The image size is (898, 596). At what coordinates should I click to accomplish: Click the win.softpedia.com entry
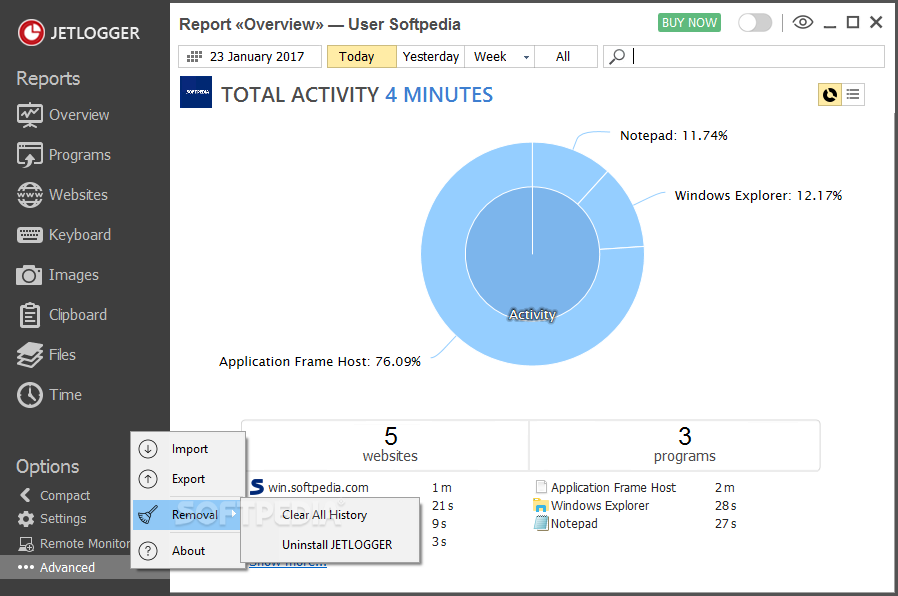tap(318, 487)
